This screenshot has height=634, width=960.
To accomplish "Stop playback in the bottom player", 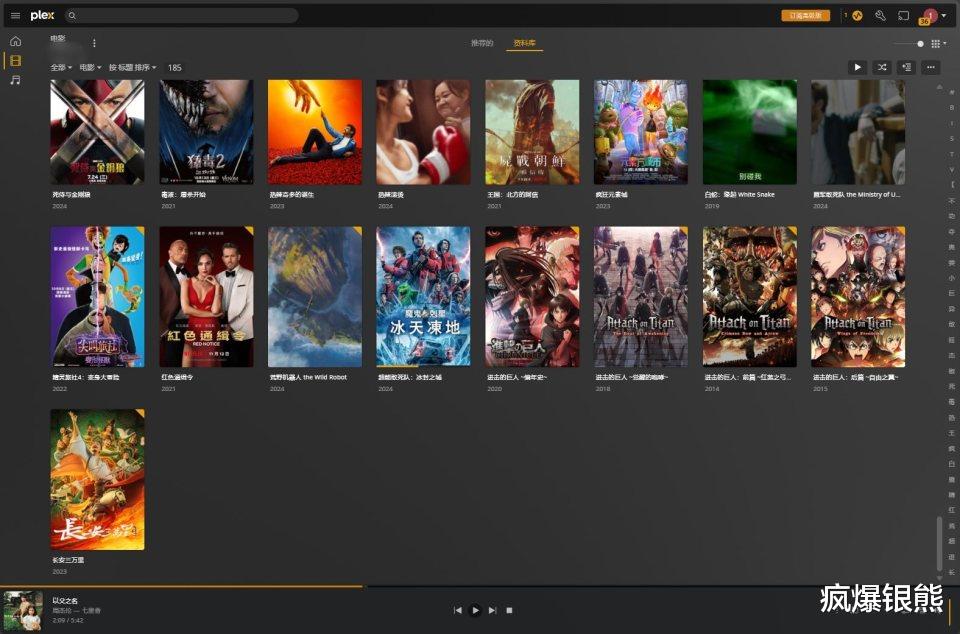I will [x=509, y=610].
